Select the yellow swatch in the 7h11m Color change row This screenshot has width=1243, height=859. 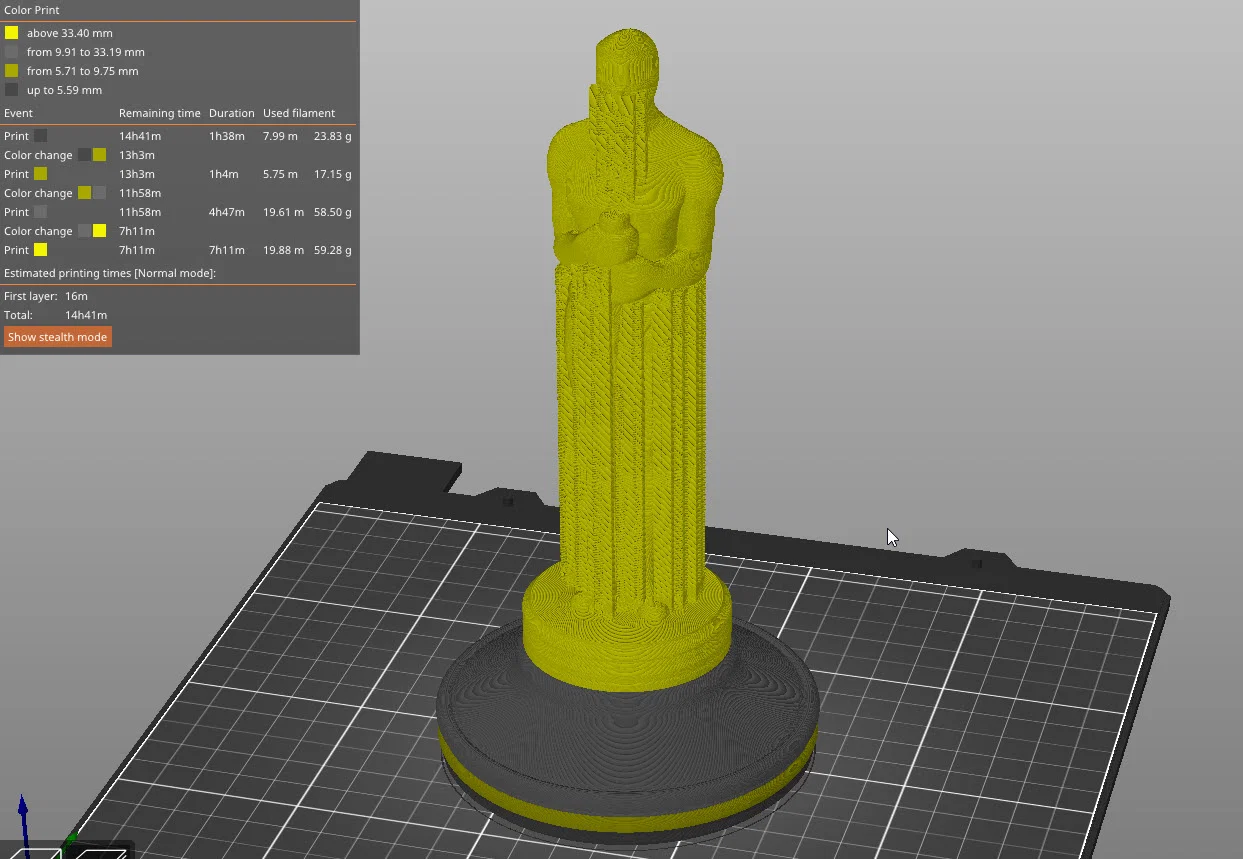[99, 231]
